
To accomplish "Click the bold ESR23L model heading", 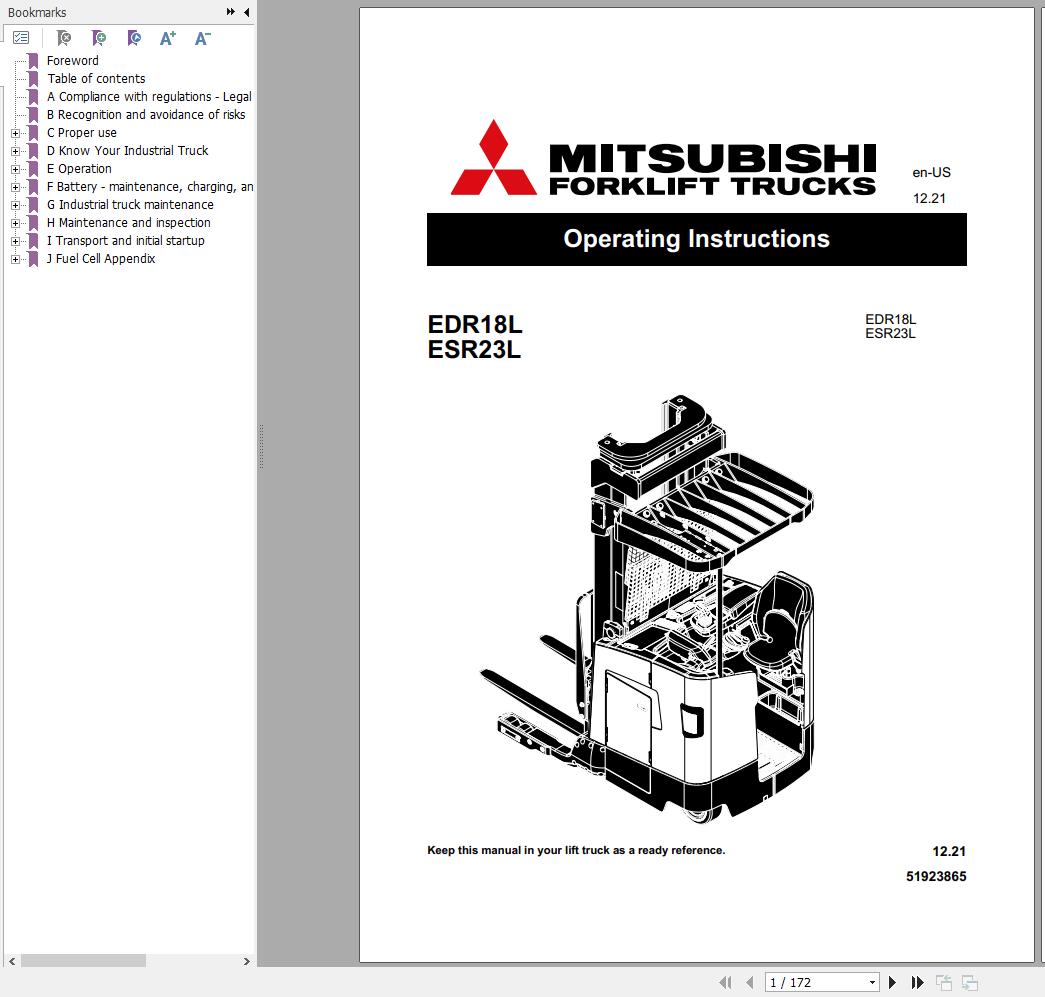I will 474,349.
